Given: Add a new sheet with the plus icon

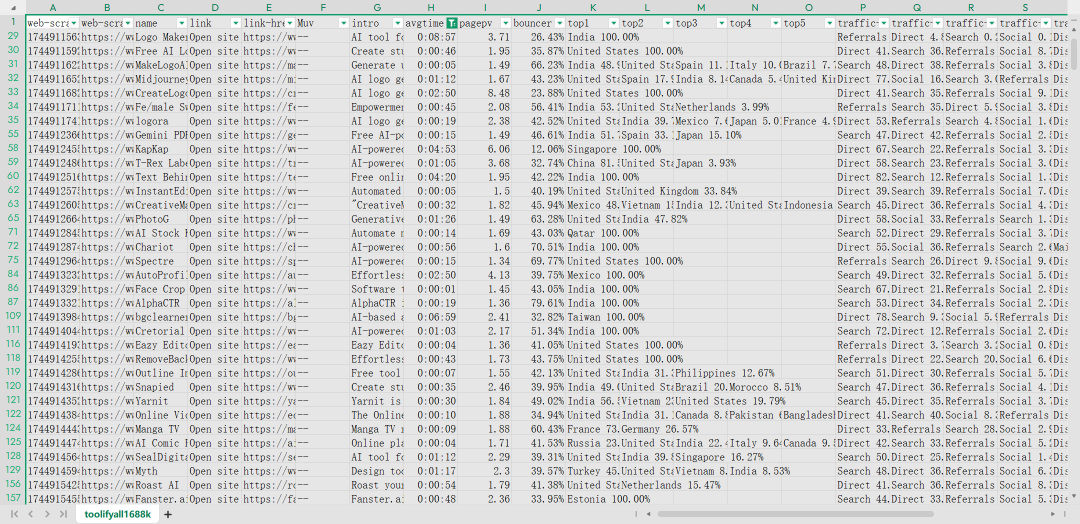Looking at the screenshot, I should point(167,514).
